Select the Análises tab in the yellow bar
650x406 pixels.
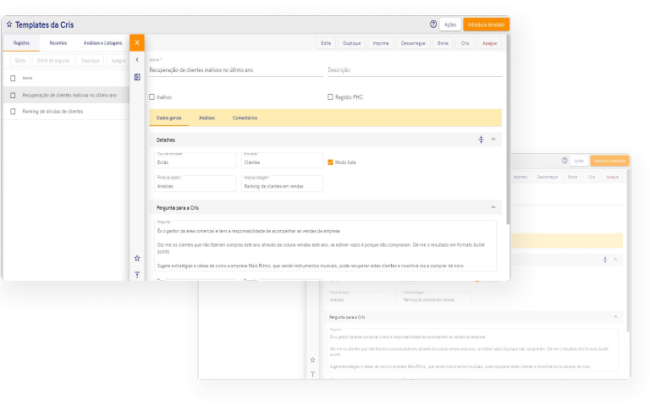(207, 118)
